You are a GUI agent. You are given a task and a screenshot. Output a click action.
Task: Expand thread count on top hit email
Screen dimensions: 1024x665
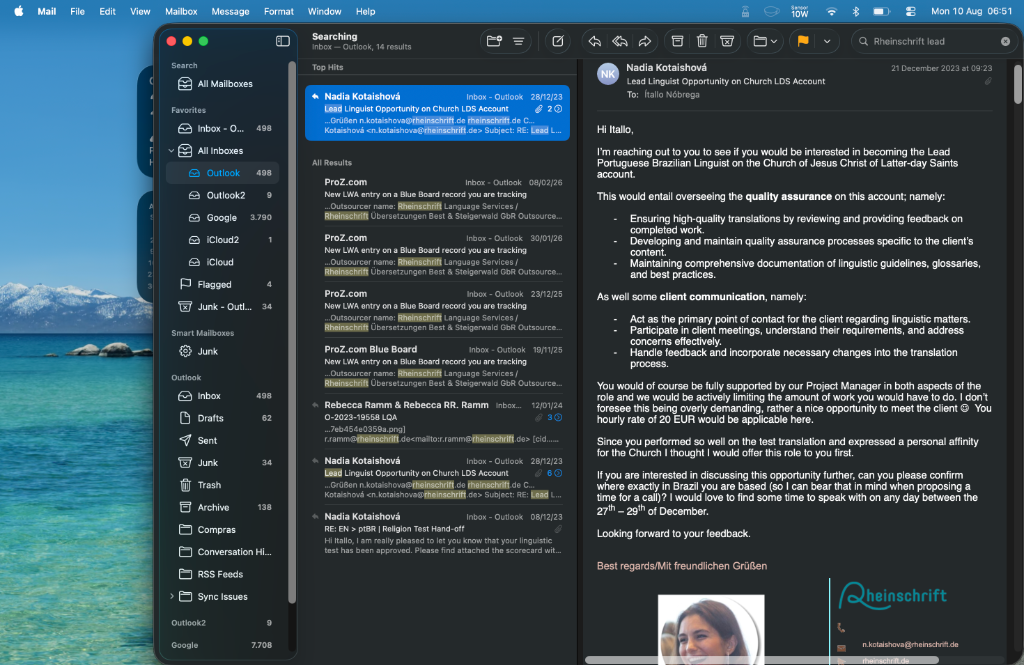[555, 109]
